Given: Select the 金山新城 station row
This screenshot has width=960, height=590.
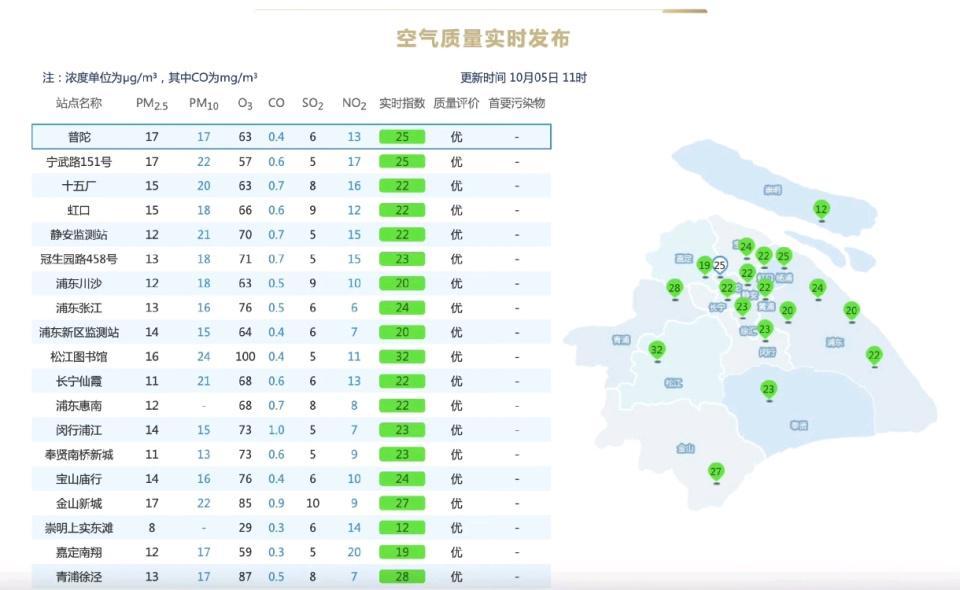Looking at the screenshot, I should tap(291, 503).
